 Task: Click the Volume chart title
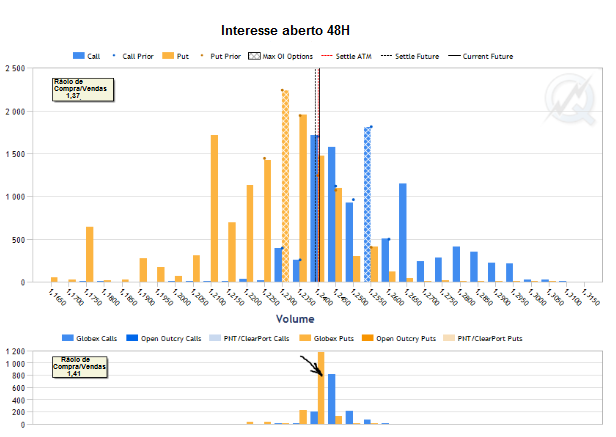coord(295,320)
